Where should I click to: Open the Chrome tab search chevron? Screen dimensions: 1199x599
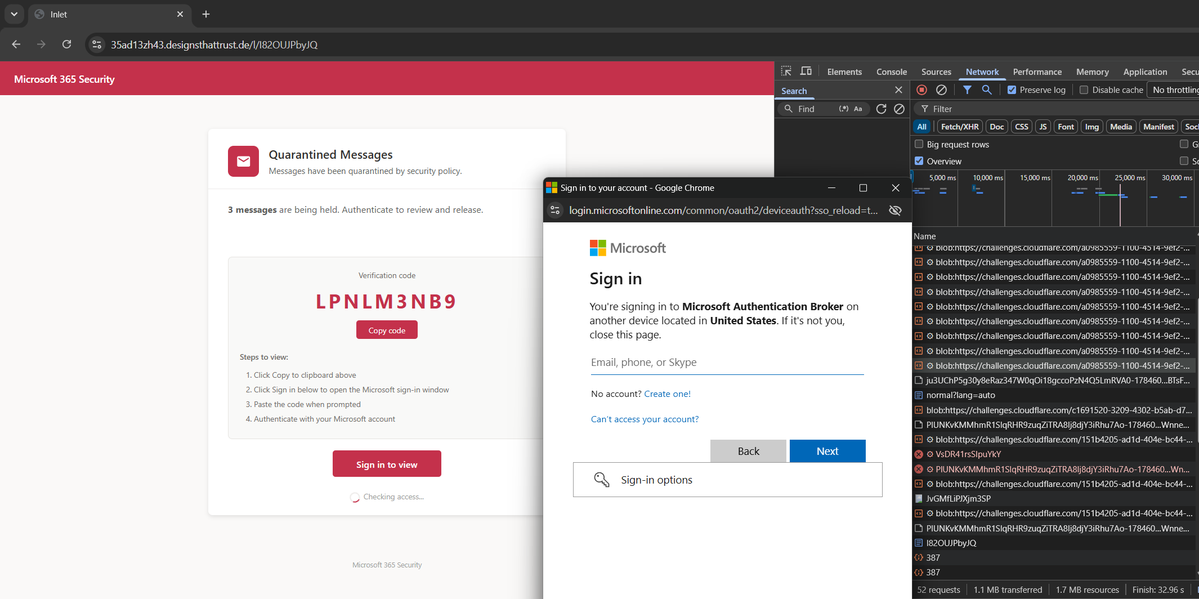coord(14,15)
